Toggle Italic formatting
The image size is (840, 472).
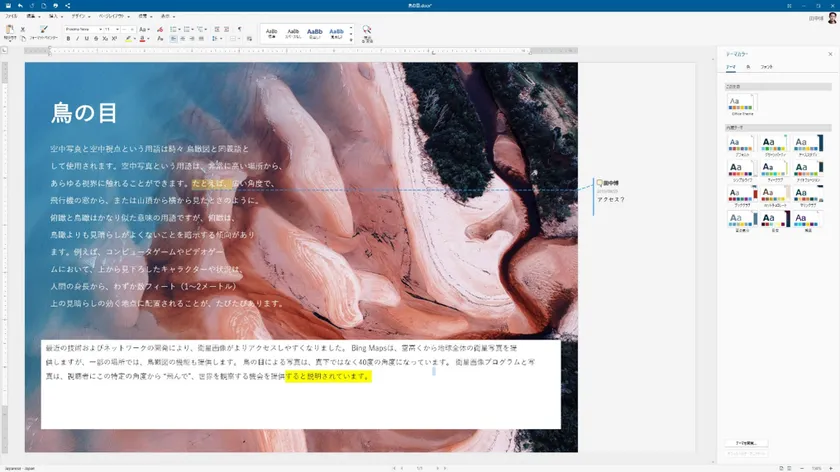(x=77, y=39)
